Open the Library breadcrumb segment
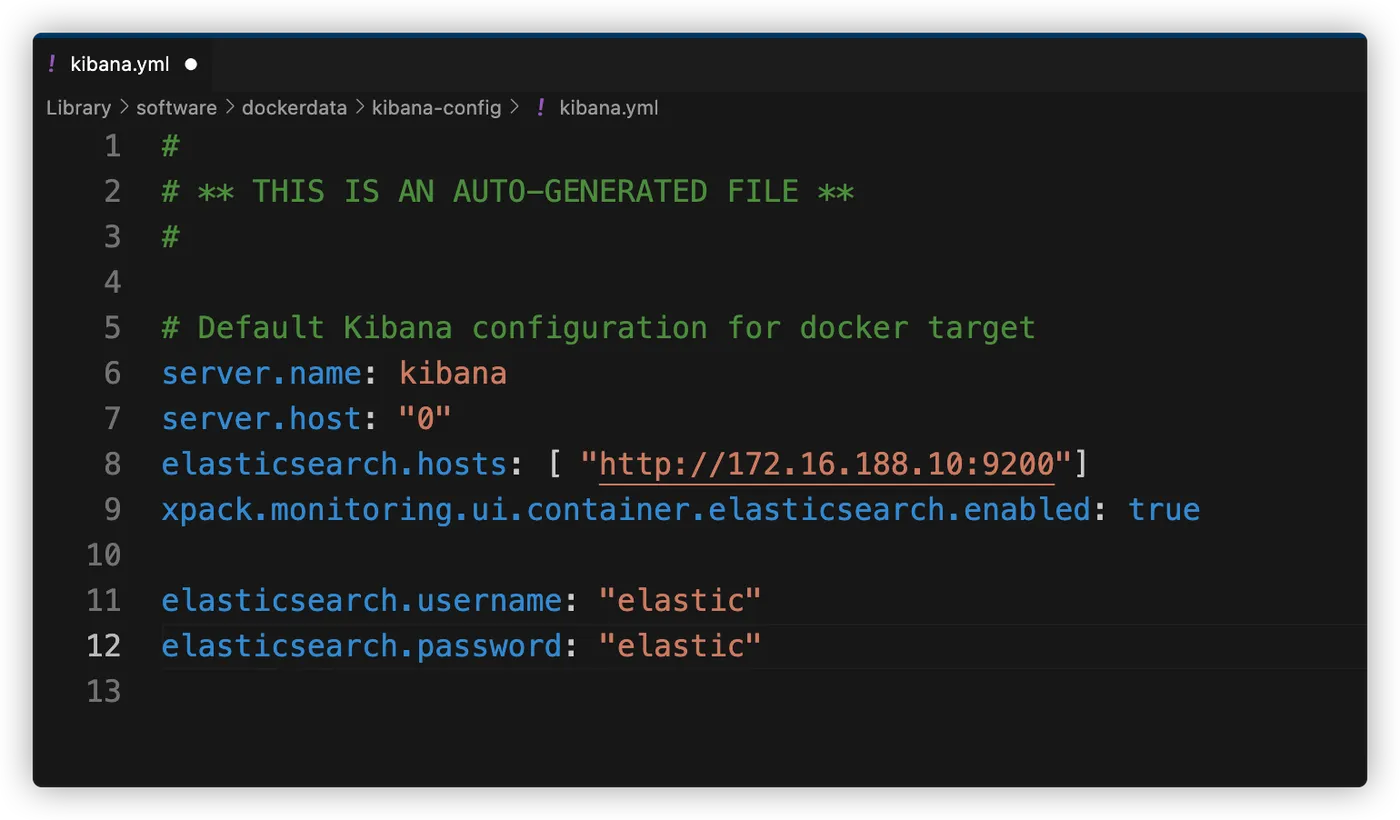This screenshot has width=1400, height=820. pos(78,108)
